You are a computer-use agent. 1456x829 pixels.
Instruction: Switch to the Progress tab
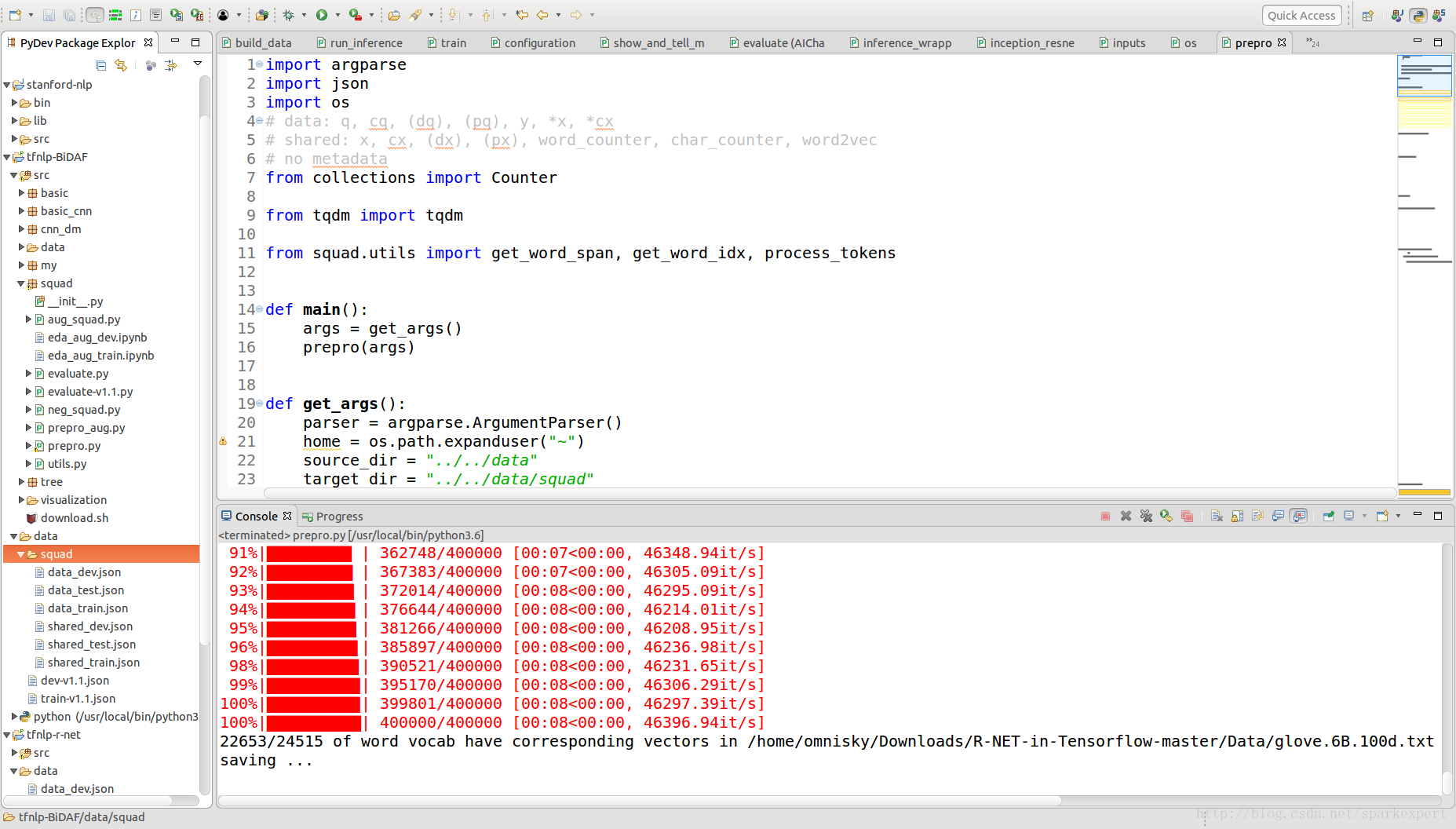click(x=332, y=517)
